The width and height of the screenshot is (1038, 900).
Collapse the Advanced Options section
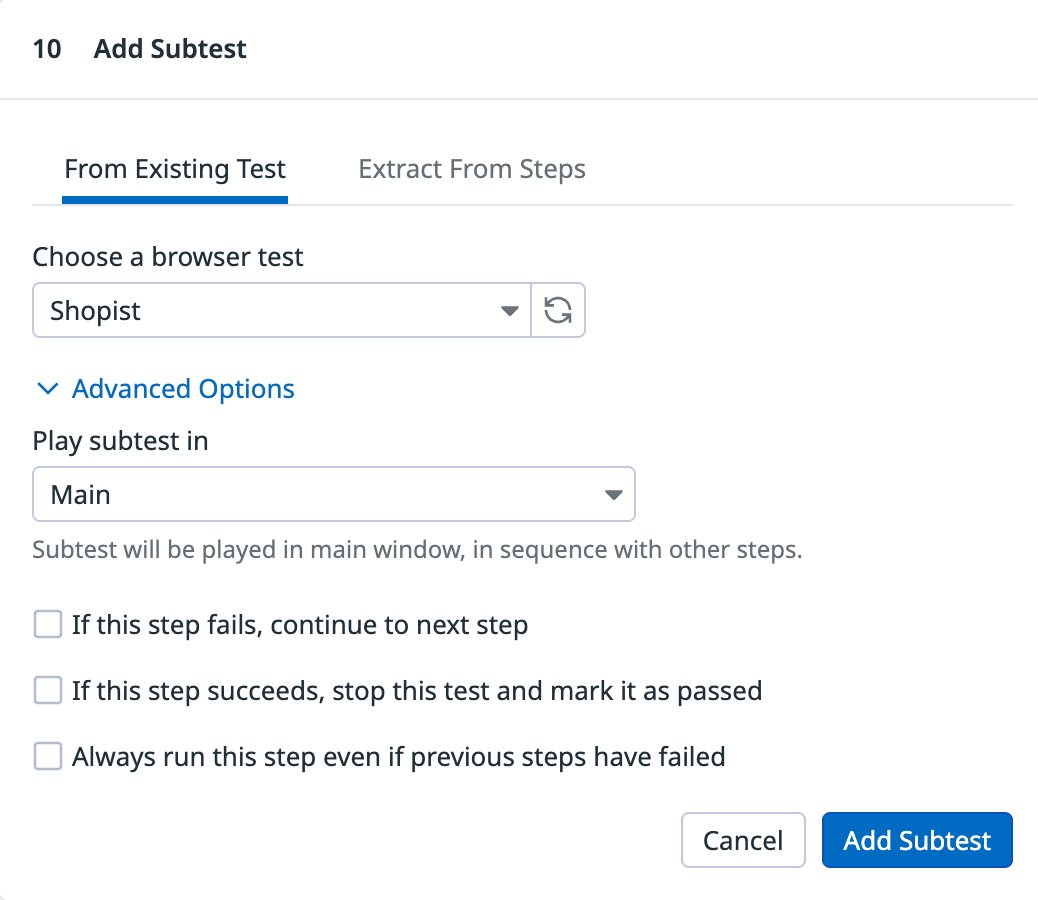[183, 389]
